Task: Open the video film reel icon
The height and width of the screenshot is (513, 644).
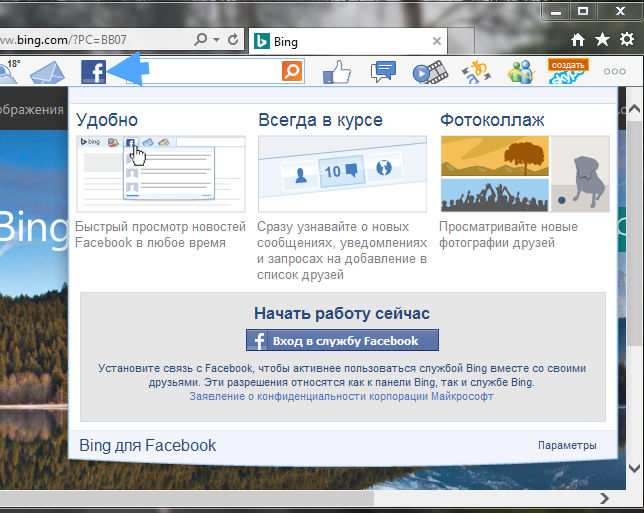Action: coord(430,72)
